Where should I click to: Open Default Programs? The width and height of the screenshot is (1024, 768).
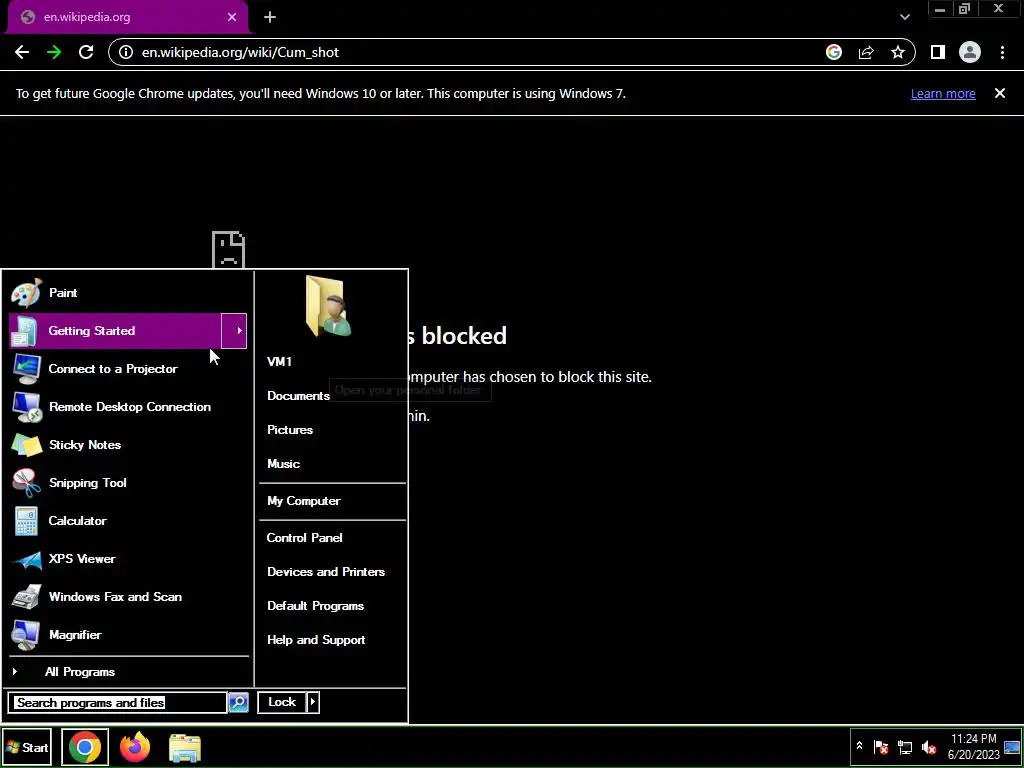[x=332, y=606]
